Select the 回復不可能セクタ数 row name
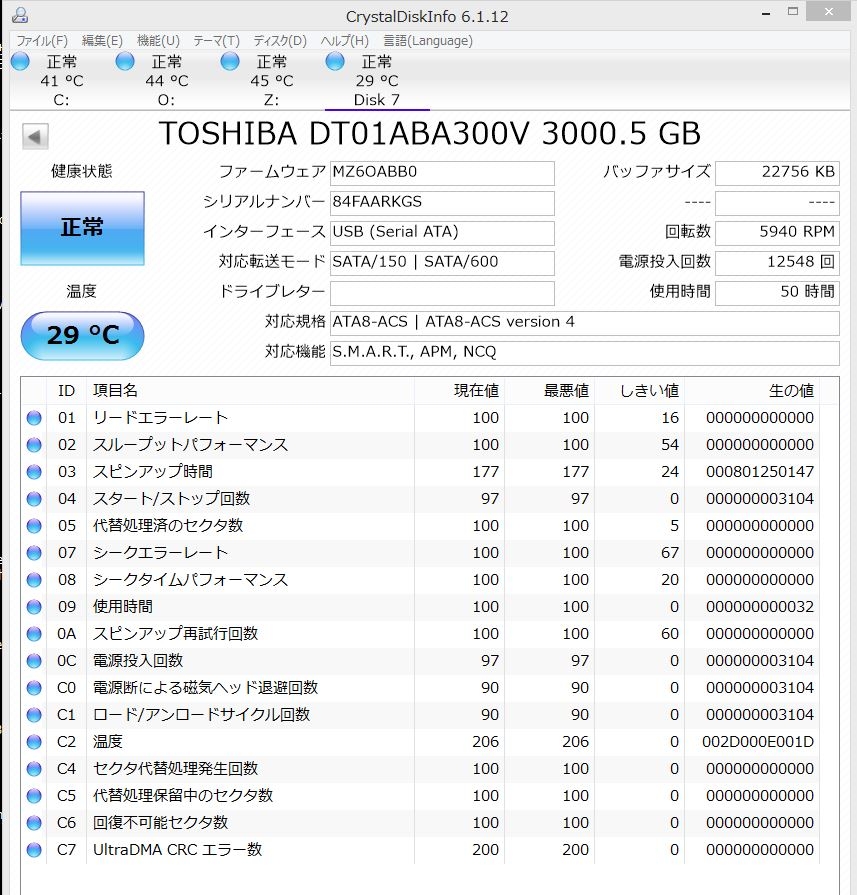This screenshot has width=857, height=895. click(x=160, y=823)
